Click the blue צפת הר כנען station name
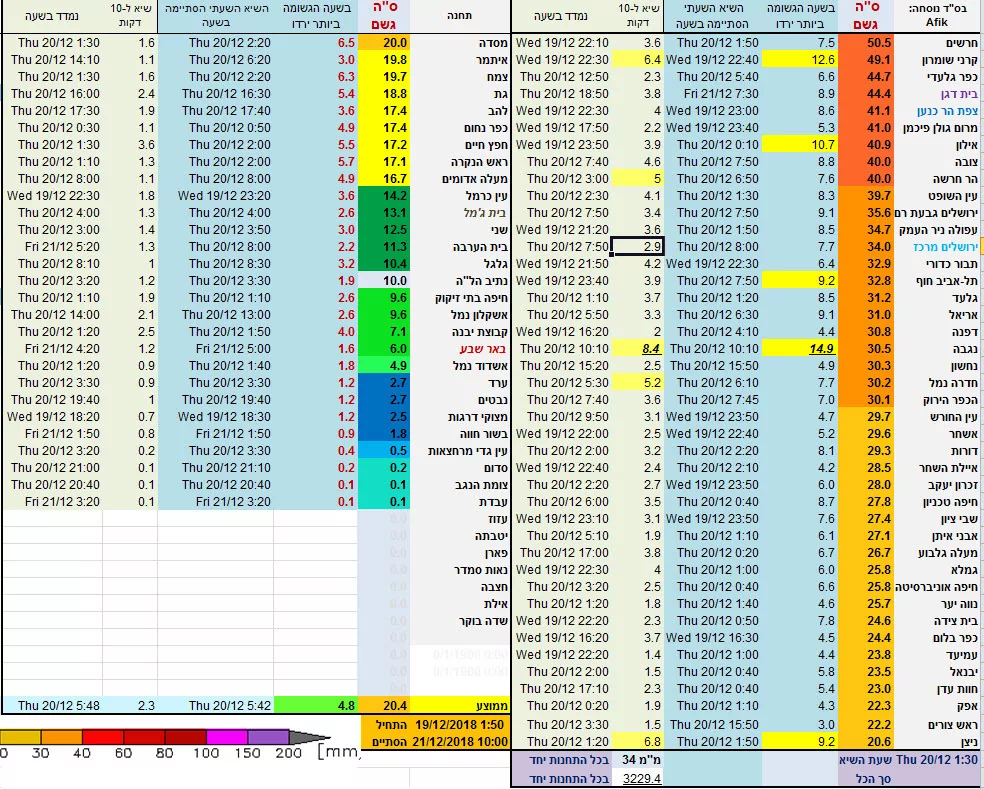 pos(939,111)
